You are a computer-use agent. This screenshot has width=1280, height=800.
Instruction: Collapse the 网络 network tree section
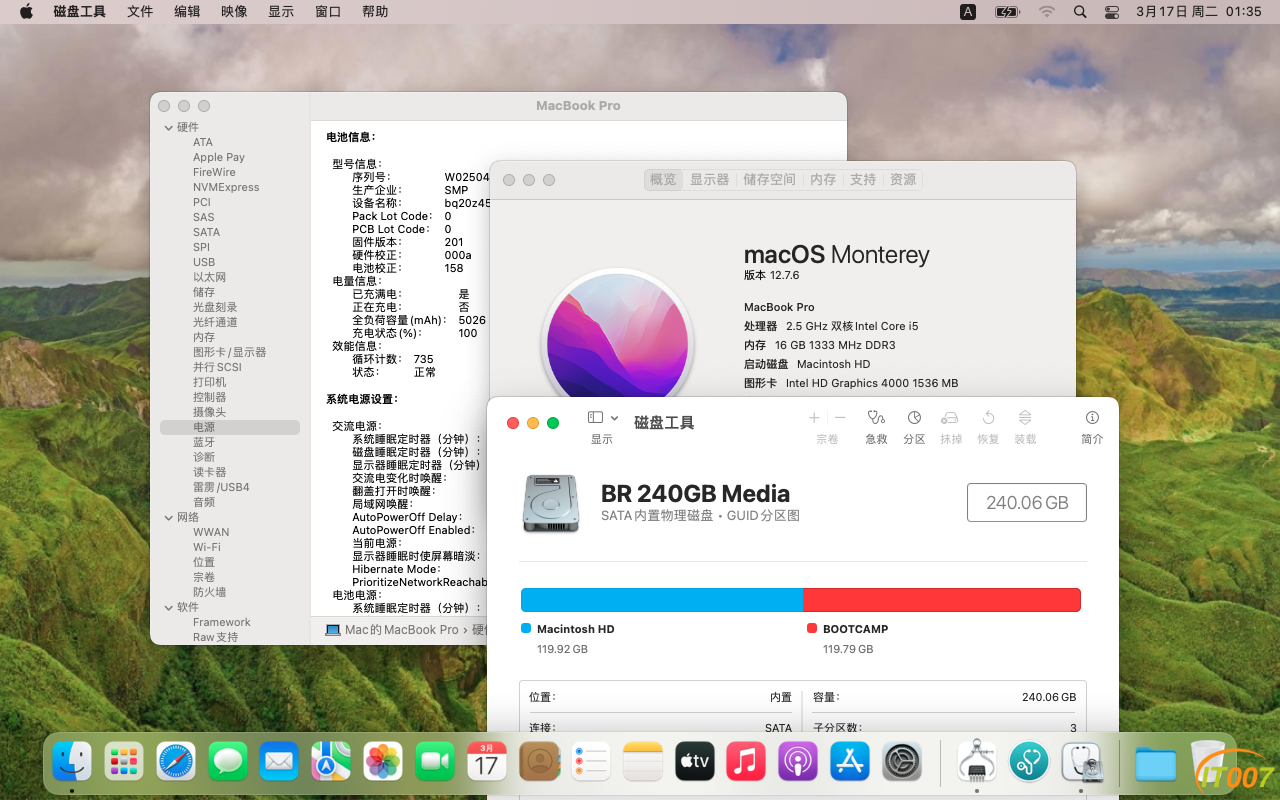(x=169, y=517)
